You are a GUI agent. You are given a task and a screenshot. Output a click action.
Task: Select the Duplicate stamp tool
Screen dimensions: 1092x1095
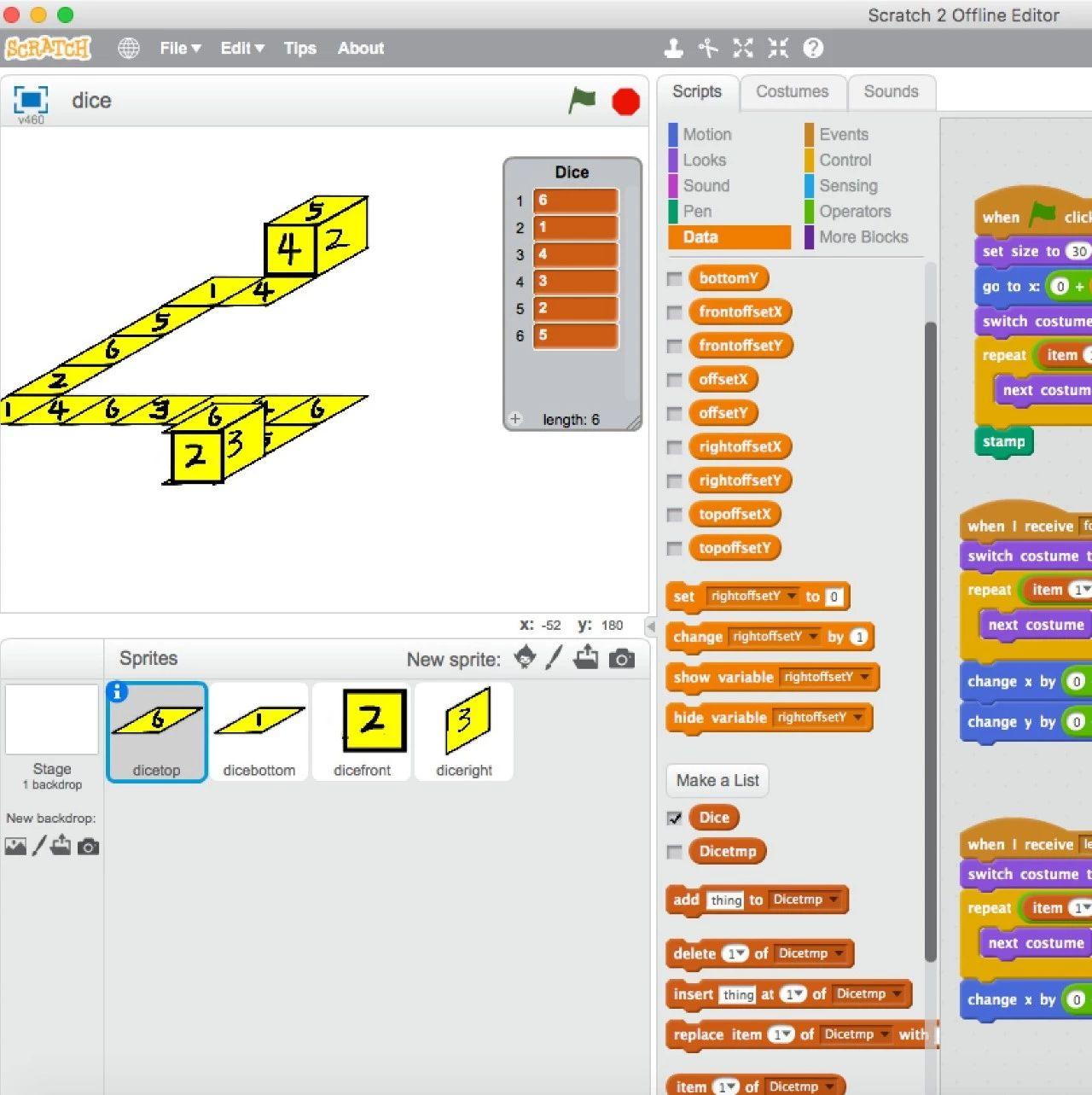pyautogui.click(x=674, y=49)
